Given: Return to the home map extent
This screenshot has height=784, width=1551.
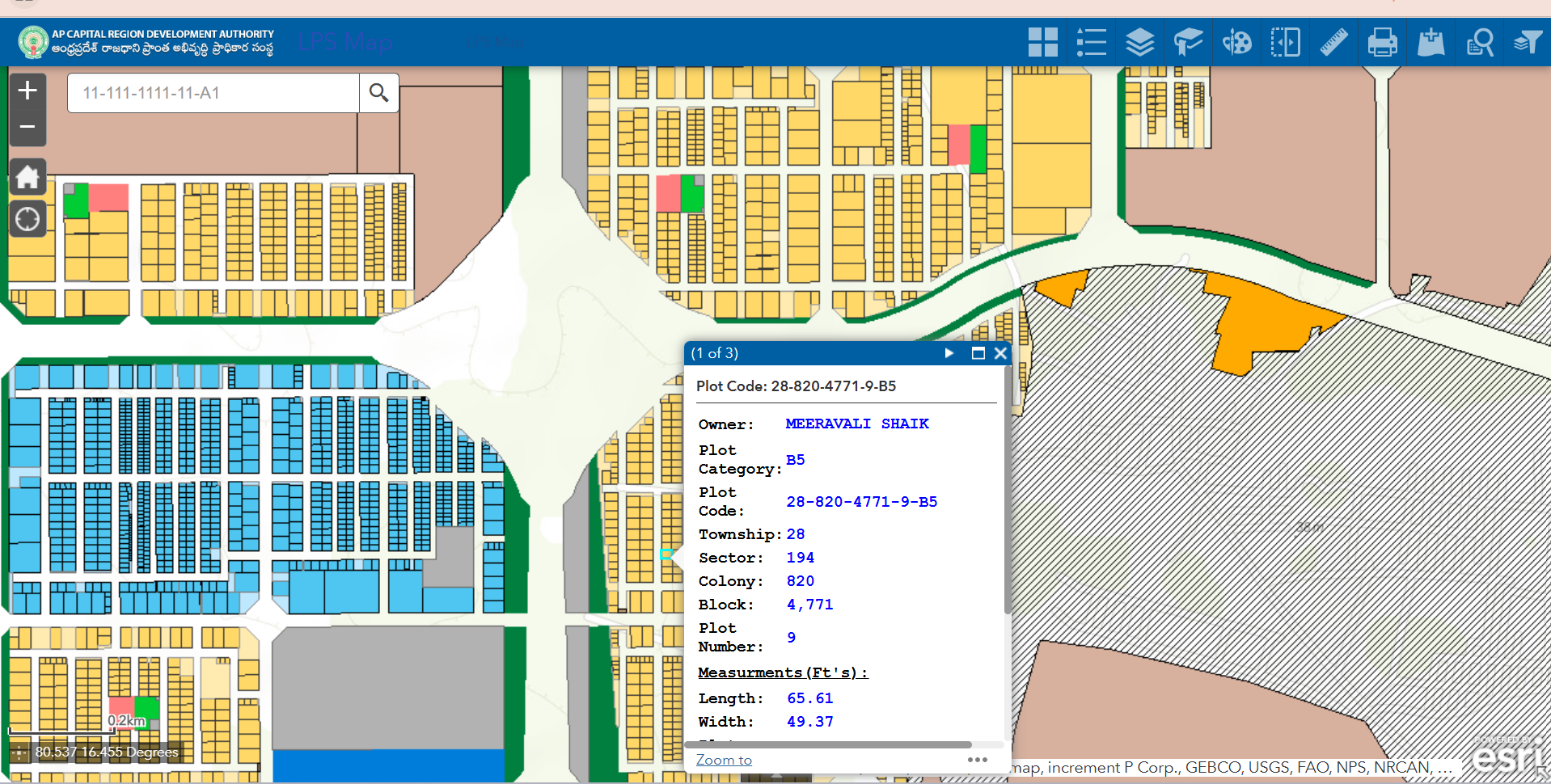Looking at the screenshot, I should click(x=27, y=177).
